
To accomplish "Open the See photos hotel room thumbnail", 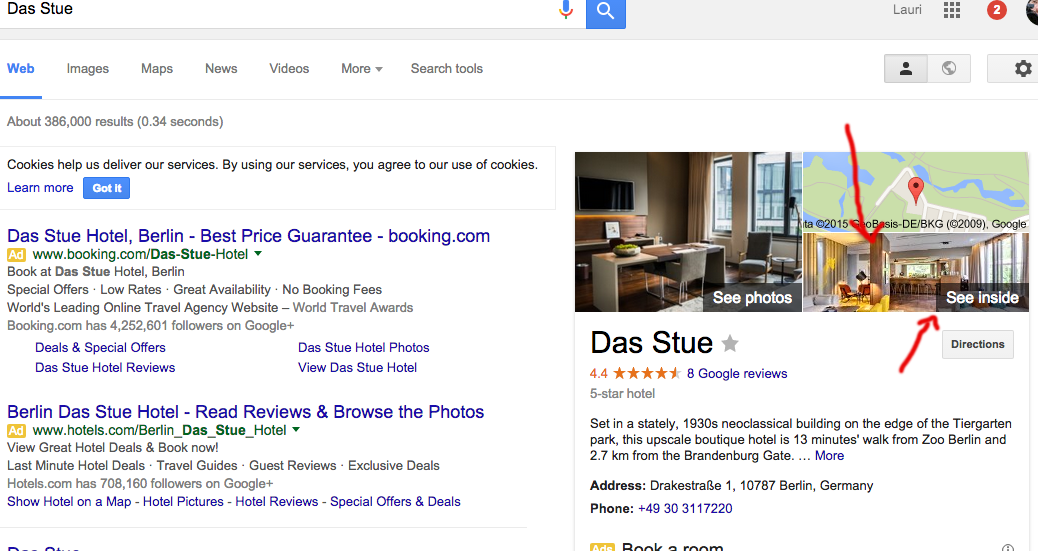I will pyautogui.click(x=688, y=232).
